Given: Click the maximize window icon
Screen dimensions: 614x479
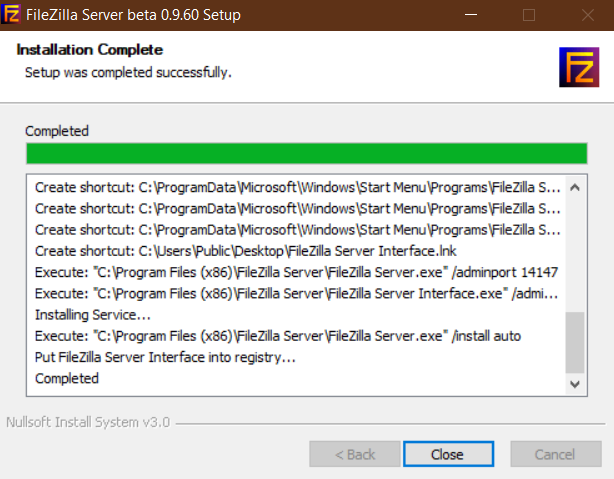Looking at the screenshot, I should (529, 15).
